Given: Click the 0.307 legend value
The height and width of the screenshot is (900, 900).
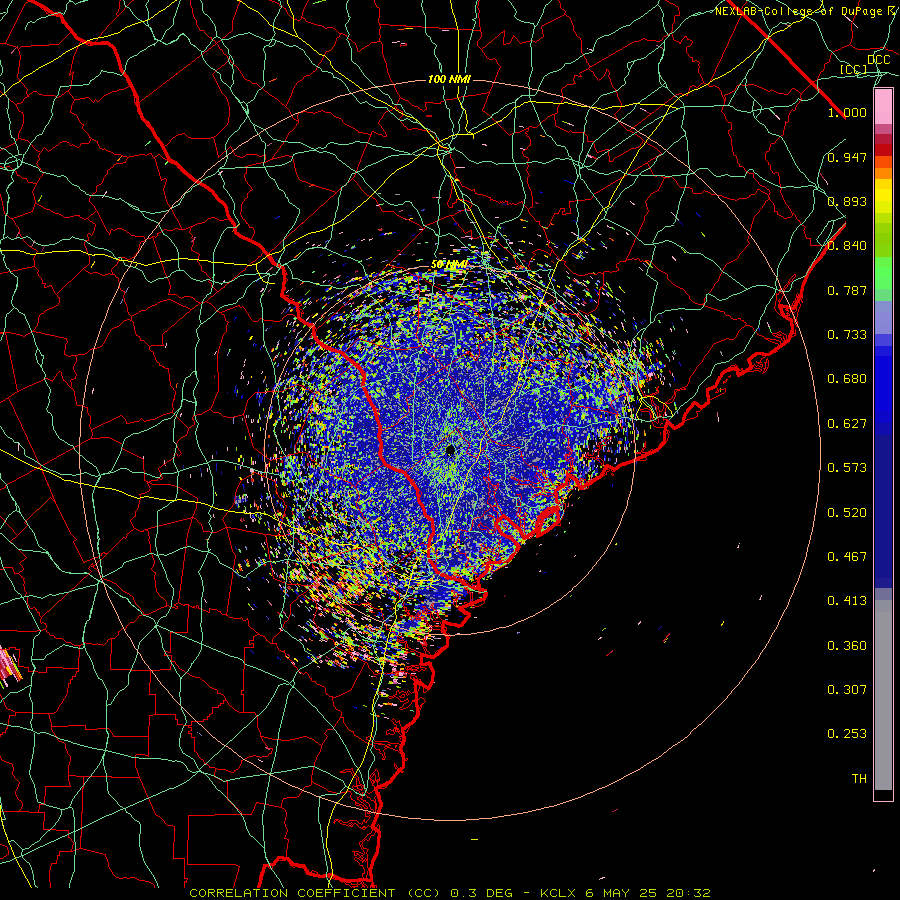Looking at the screenshot, I should point(847,690).
